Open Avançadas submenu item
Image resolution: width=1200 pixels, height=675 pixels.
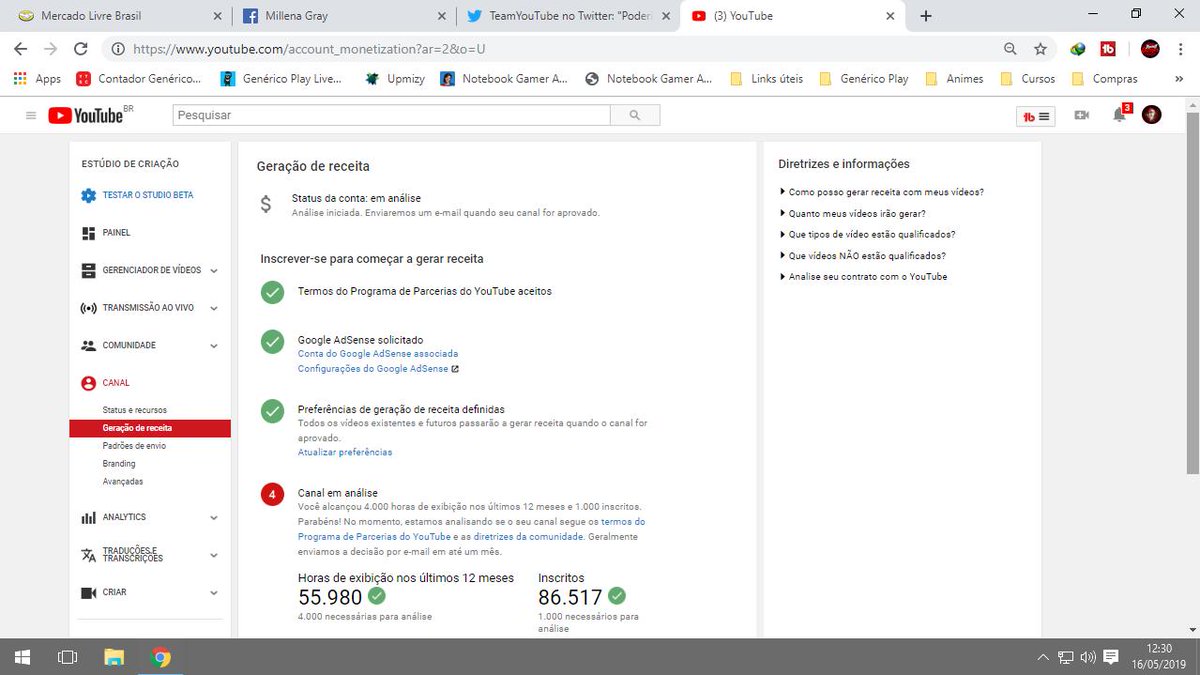point(123,482)
